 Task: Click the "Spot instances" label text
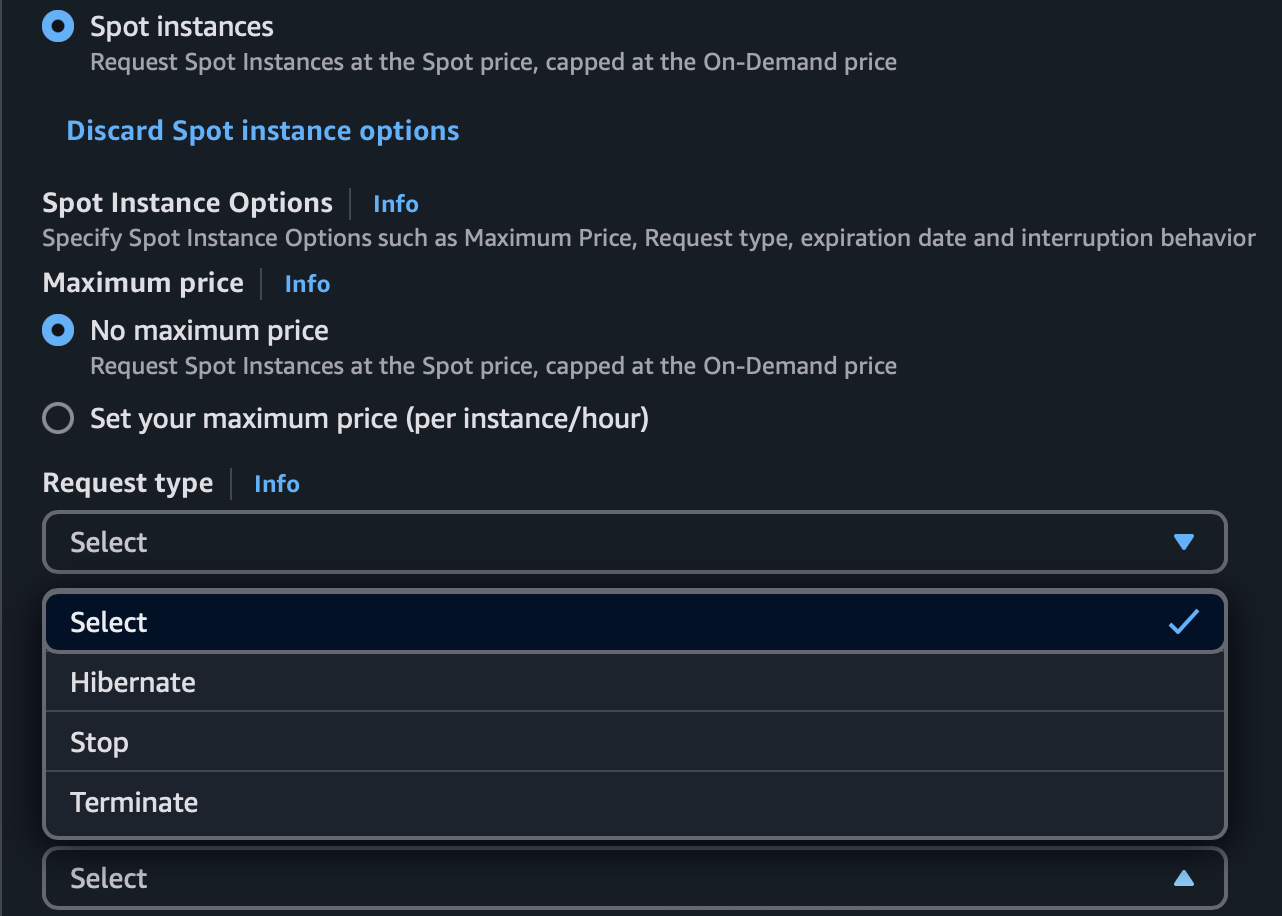[182, 26]
